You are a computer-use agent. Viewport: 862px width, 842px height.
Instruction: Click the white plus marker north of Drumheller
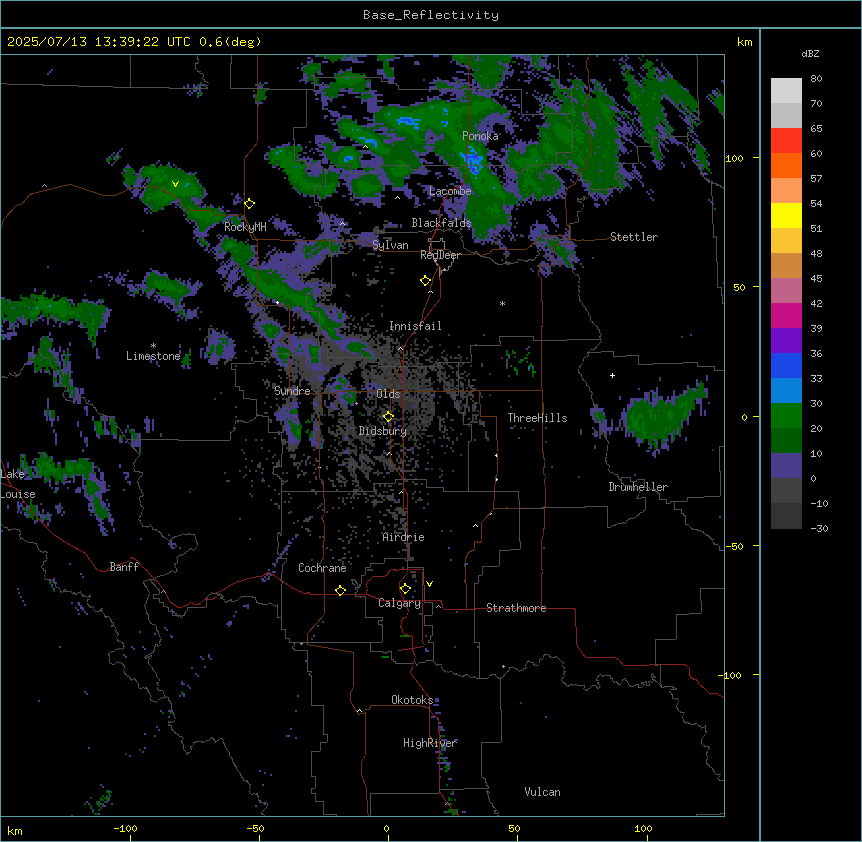tap(612, 375)
